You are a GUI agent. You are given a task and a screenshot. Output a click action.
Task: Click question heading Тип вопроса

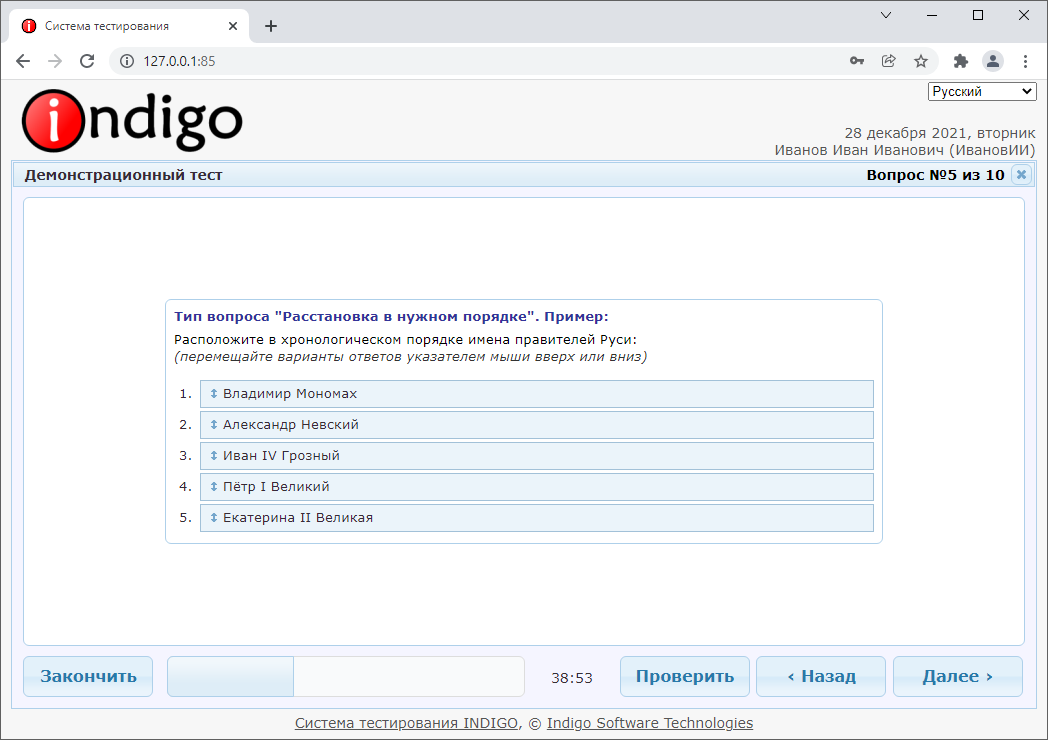click(391, 316)
